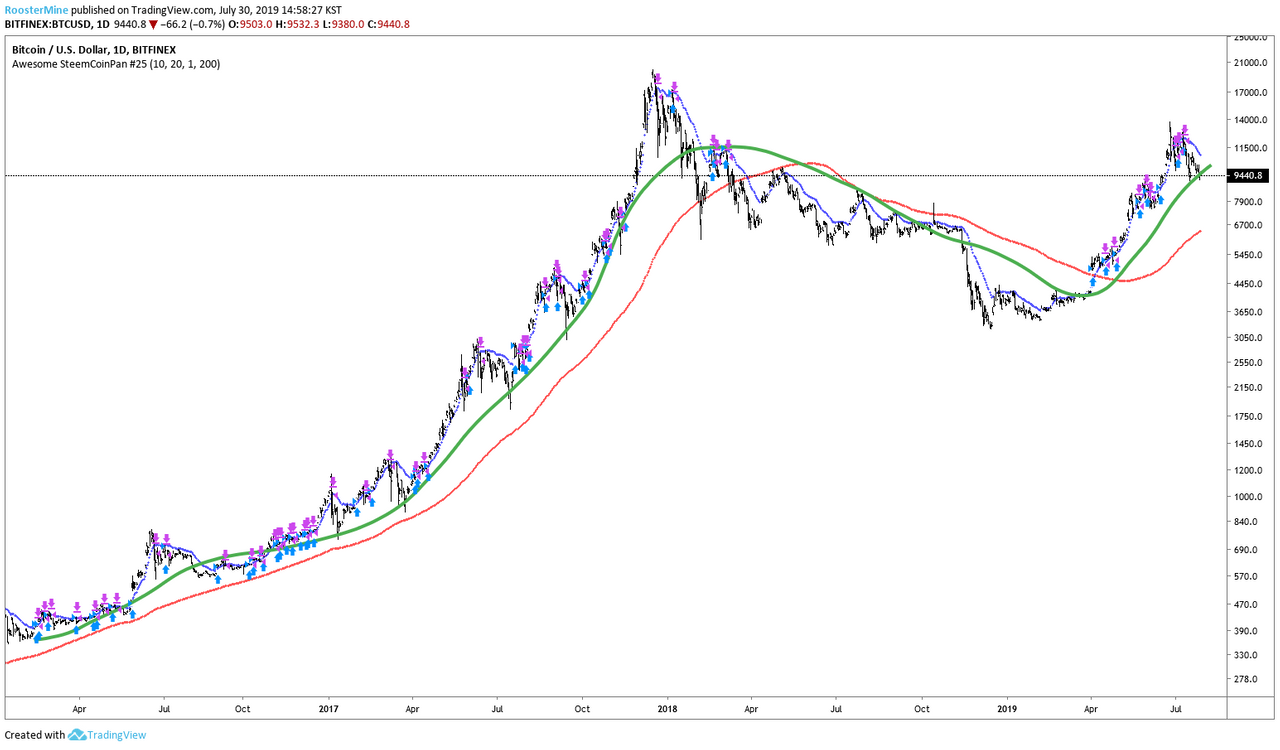The image size is (1280, 750).
Task: Click the leftmost blue buy arrow on the chart
Action: (38, 636)
